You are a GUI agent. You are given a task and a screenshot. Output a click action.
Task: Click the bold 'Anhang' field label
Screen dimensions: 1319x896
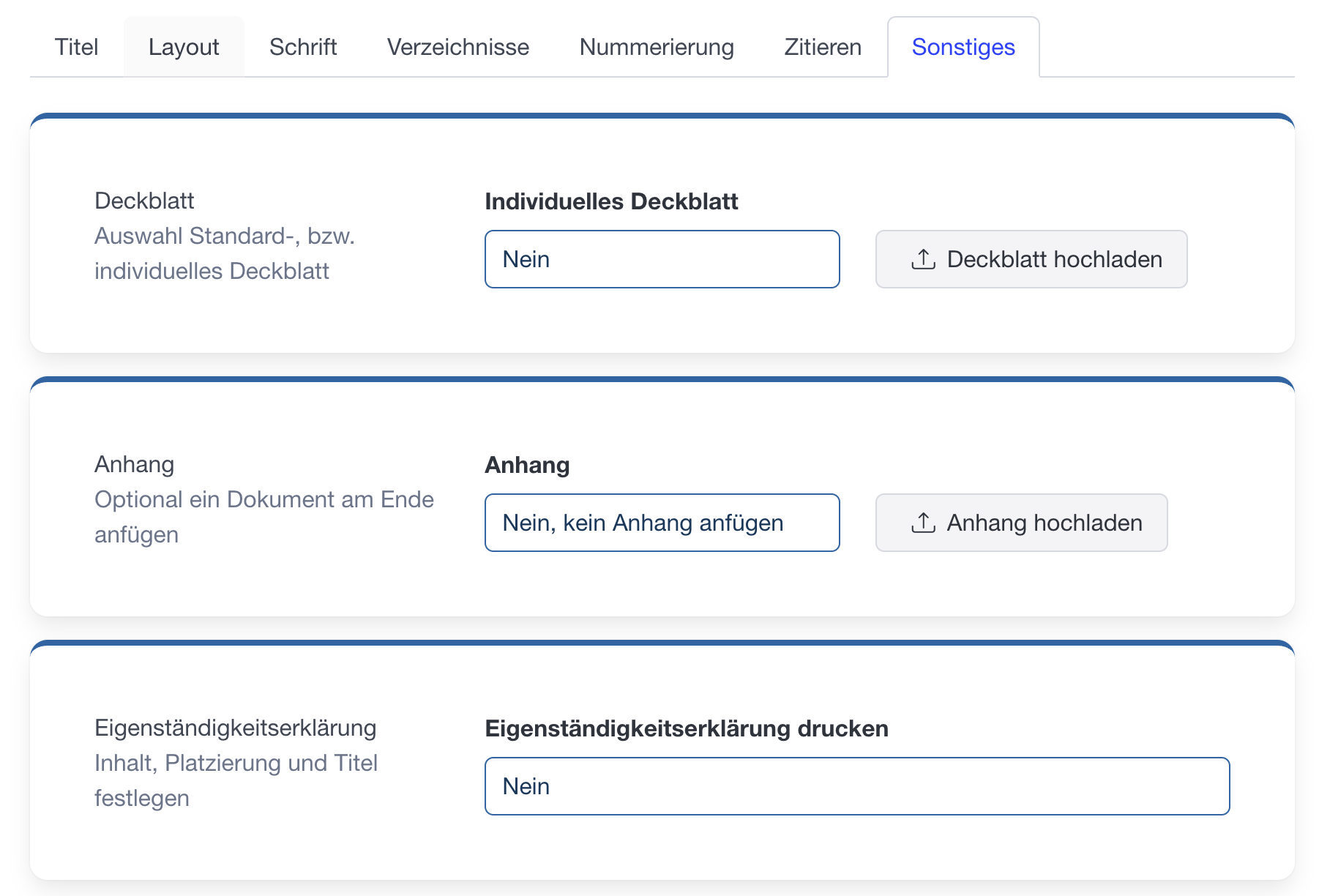(x=527, y=465)
